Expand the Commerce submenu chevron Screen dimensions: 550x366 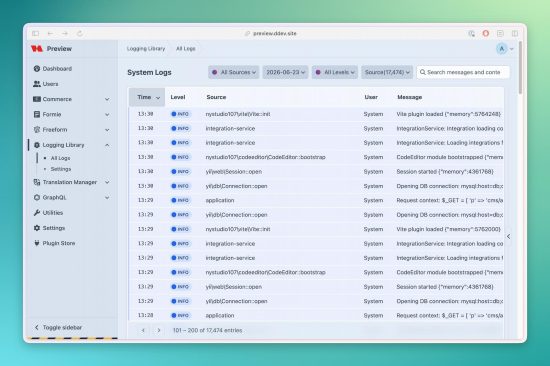coord(107,99)
